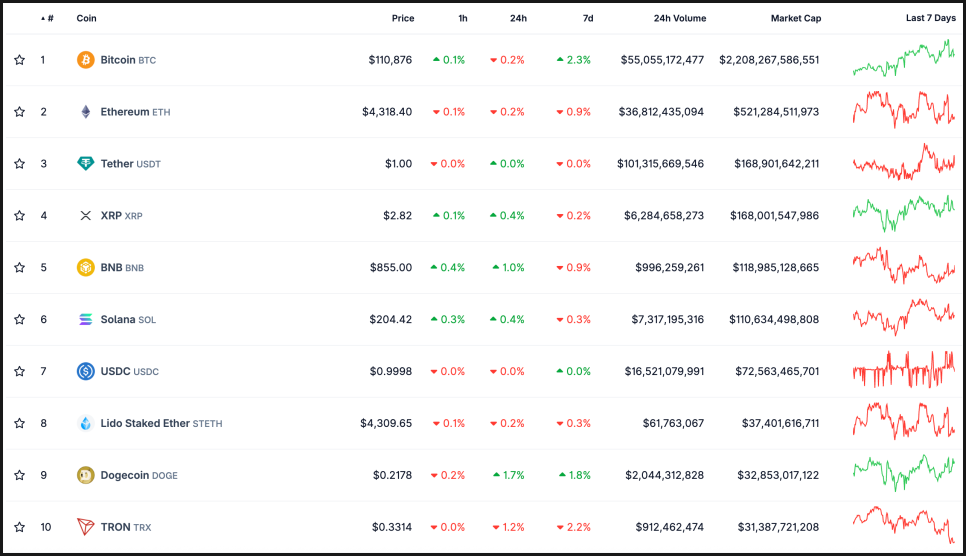Sort by the # rank column
The width and height of the screenshot is (966, 556).
coord(47,18)
